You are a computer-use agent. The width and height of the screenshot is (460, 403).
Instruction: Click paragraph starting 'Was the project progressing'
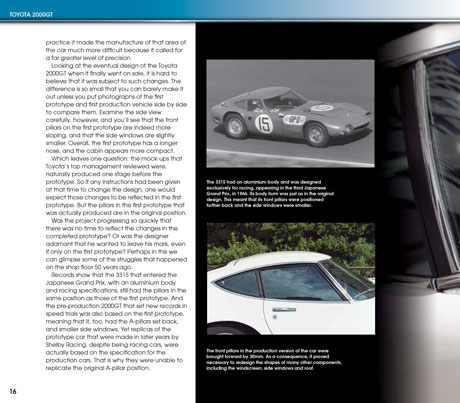click(x=116, y=244)
